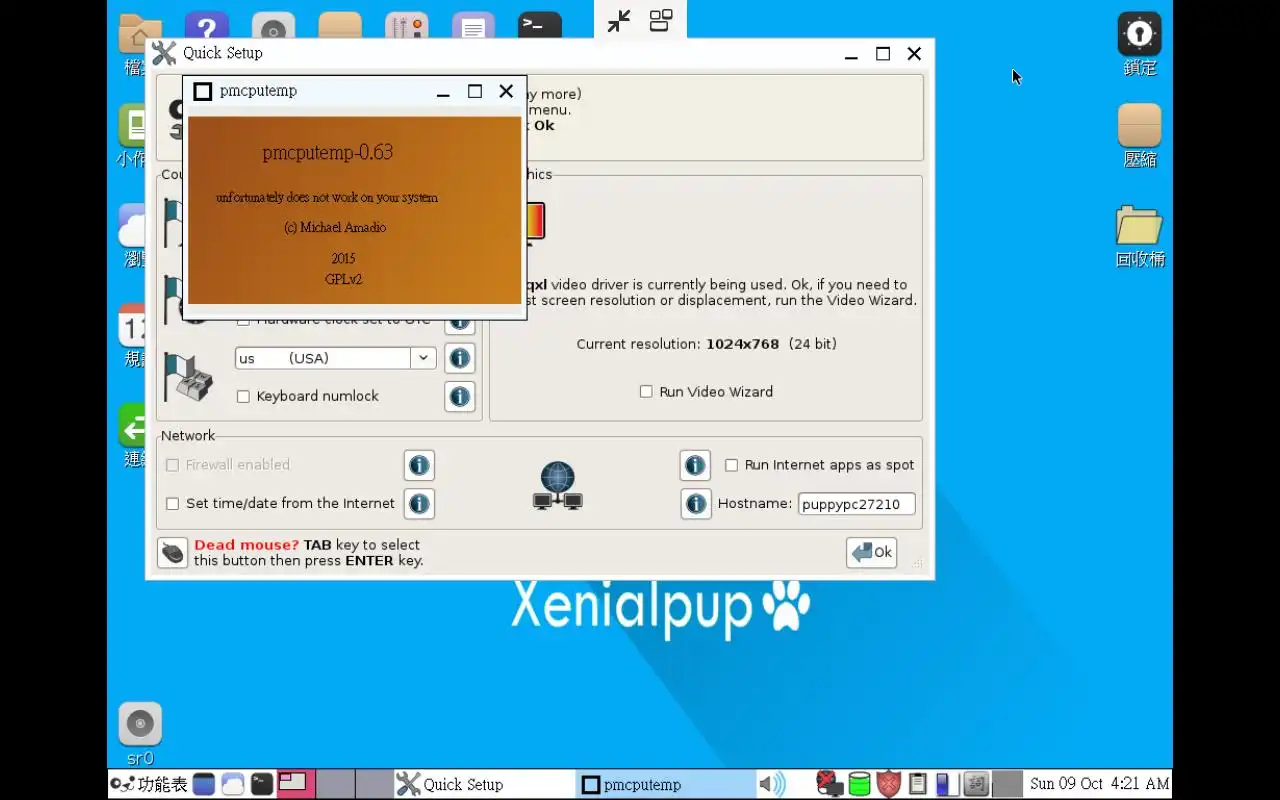The width and height of the screenshot is (1280, 800).
Task: Select the dead mouse icon button
Action: tap(173, 552)
